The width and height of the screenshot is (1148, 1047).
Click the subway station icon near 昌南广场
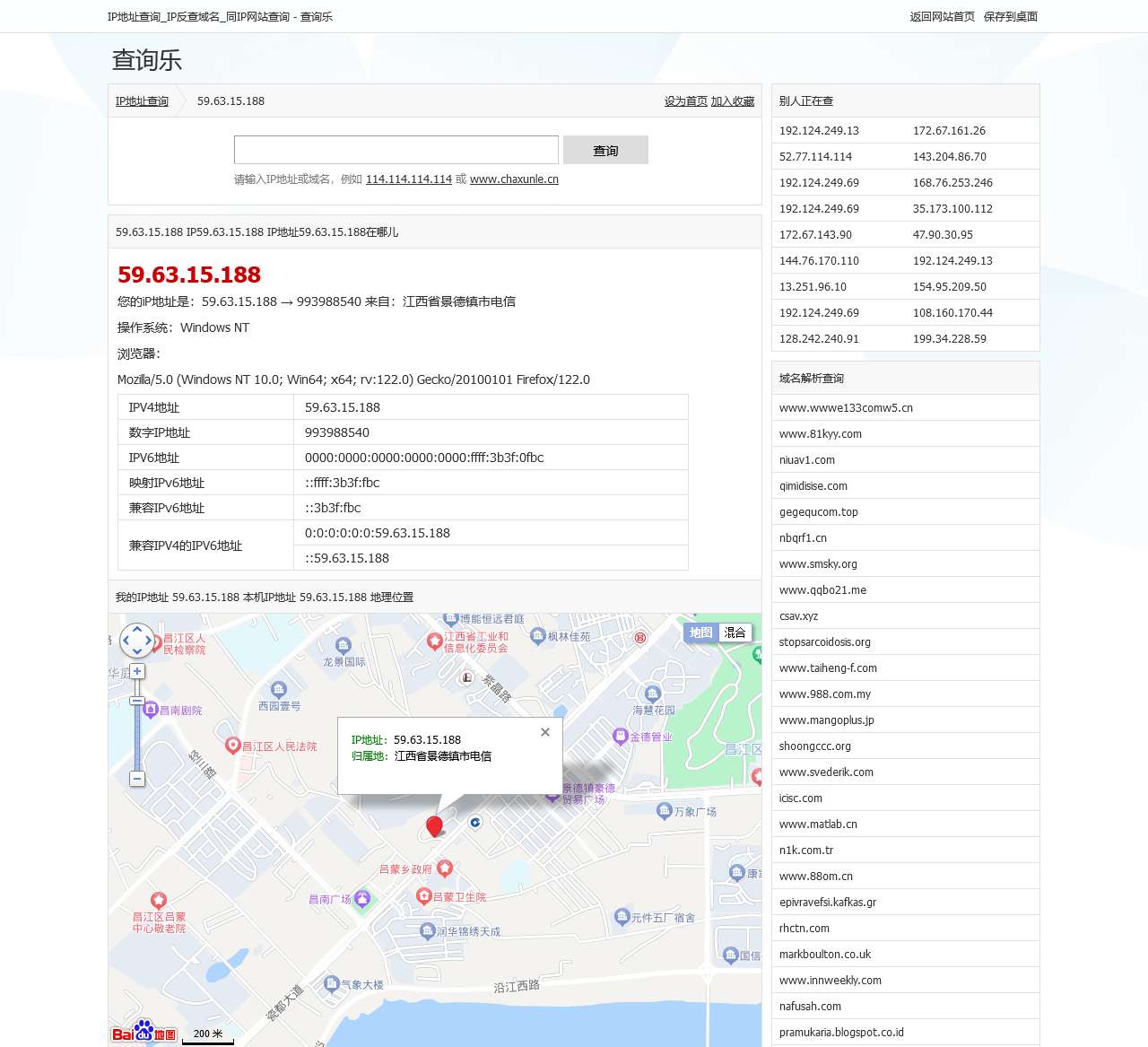pos(362,897)
